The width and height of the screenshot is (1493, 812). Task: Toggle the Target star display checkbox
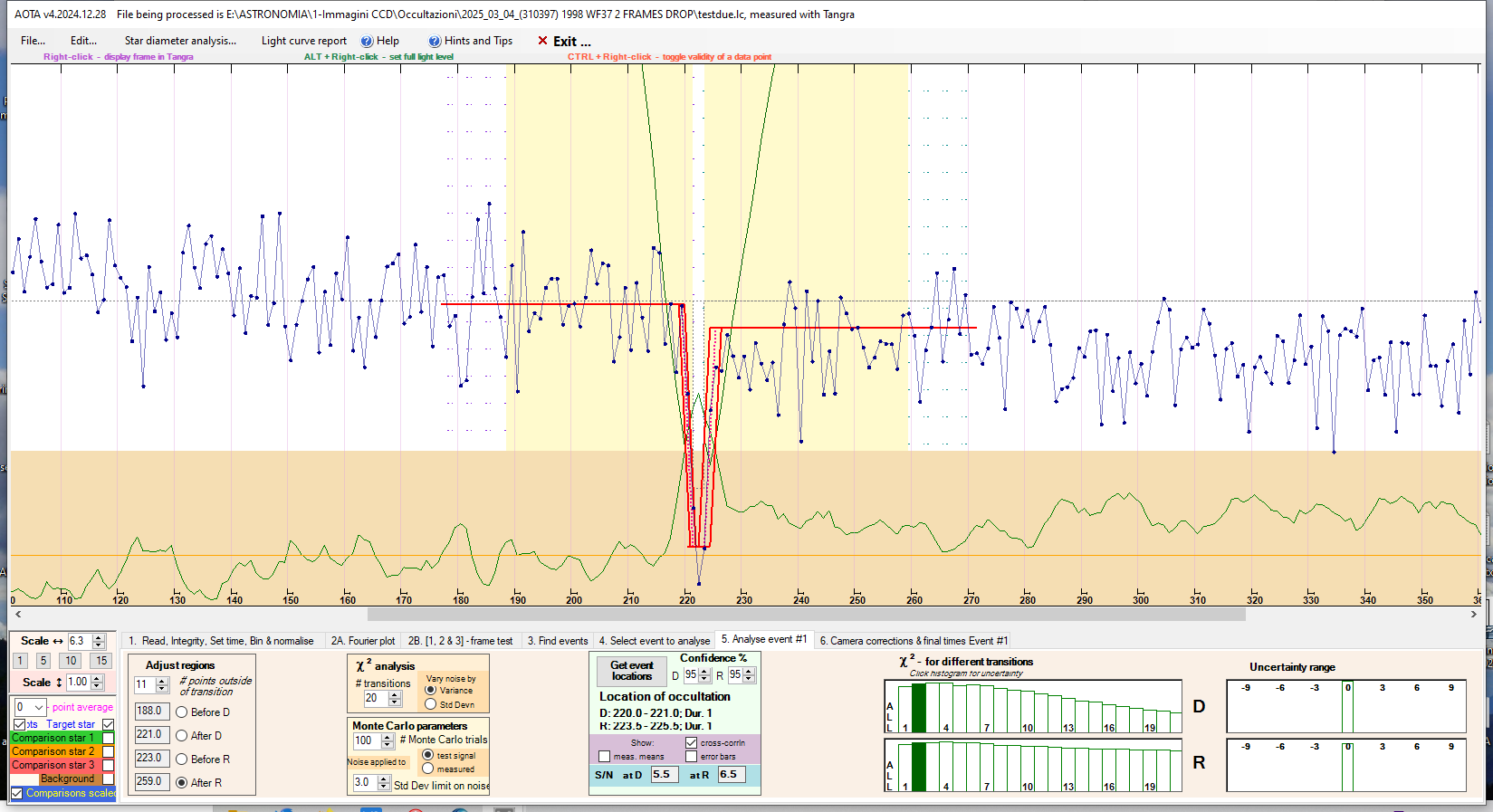tap(109, 724)
